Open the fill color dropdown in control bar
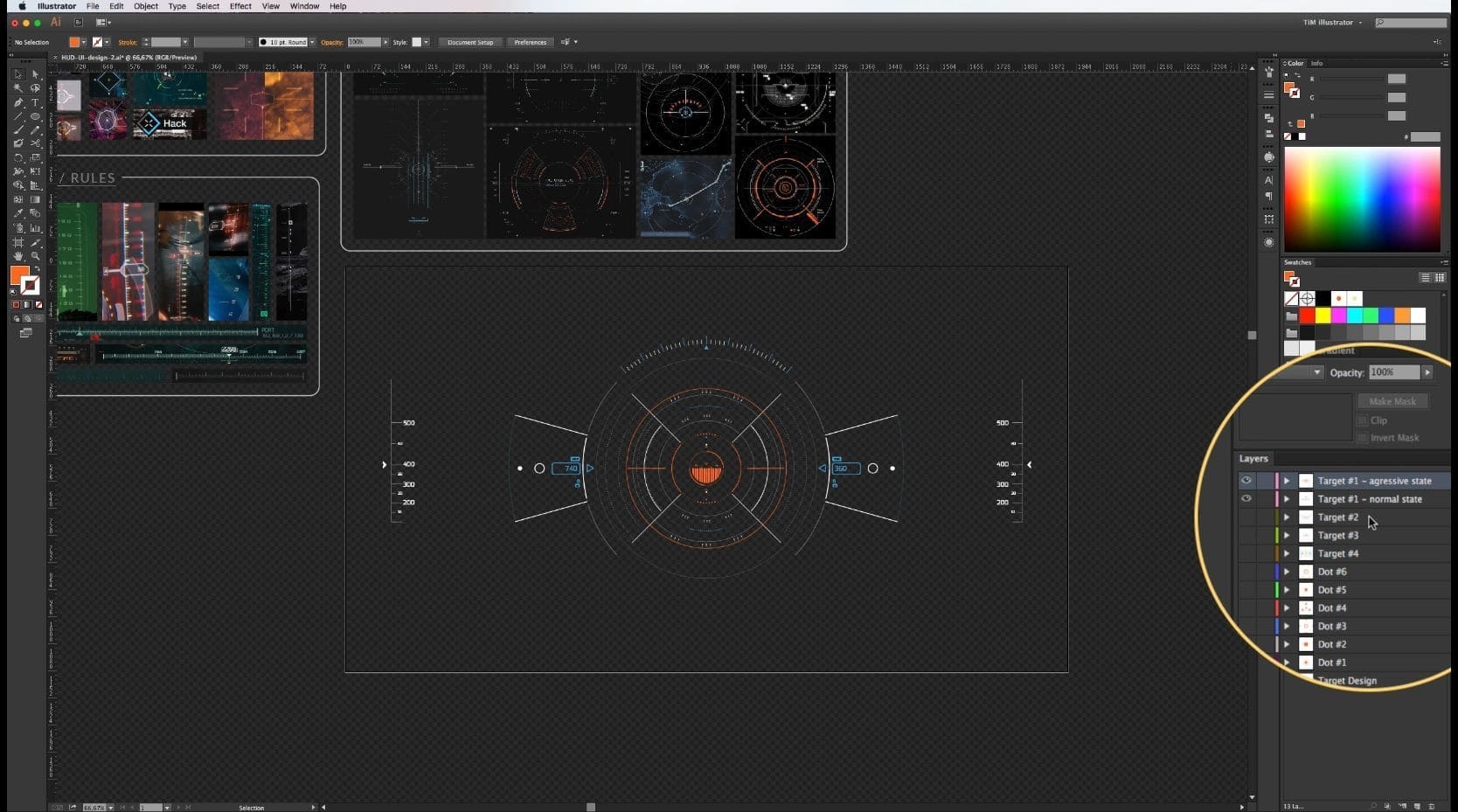The width and height of the screenshot is (1458, 812). pyautogui.click(x=84, y=42)
